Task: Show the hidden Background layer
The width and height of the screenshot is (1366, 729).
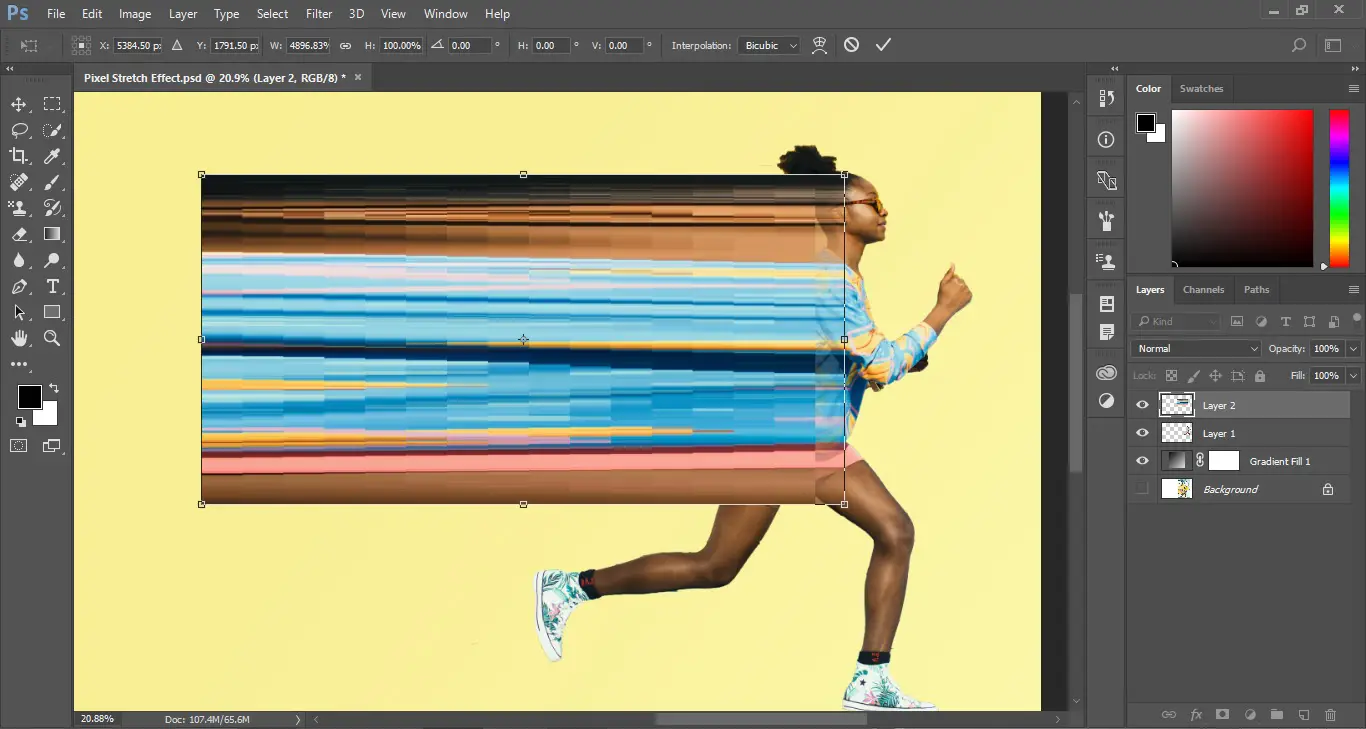Action: click(x=1141, y=489)
